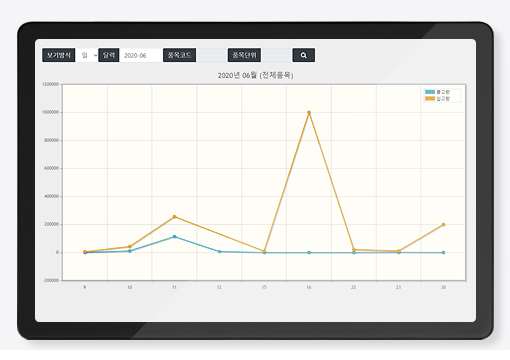The height and width of the screenshot is (360, 510).
Task: Click the y-axis value 1000000
Action: coord(51,113)
